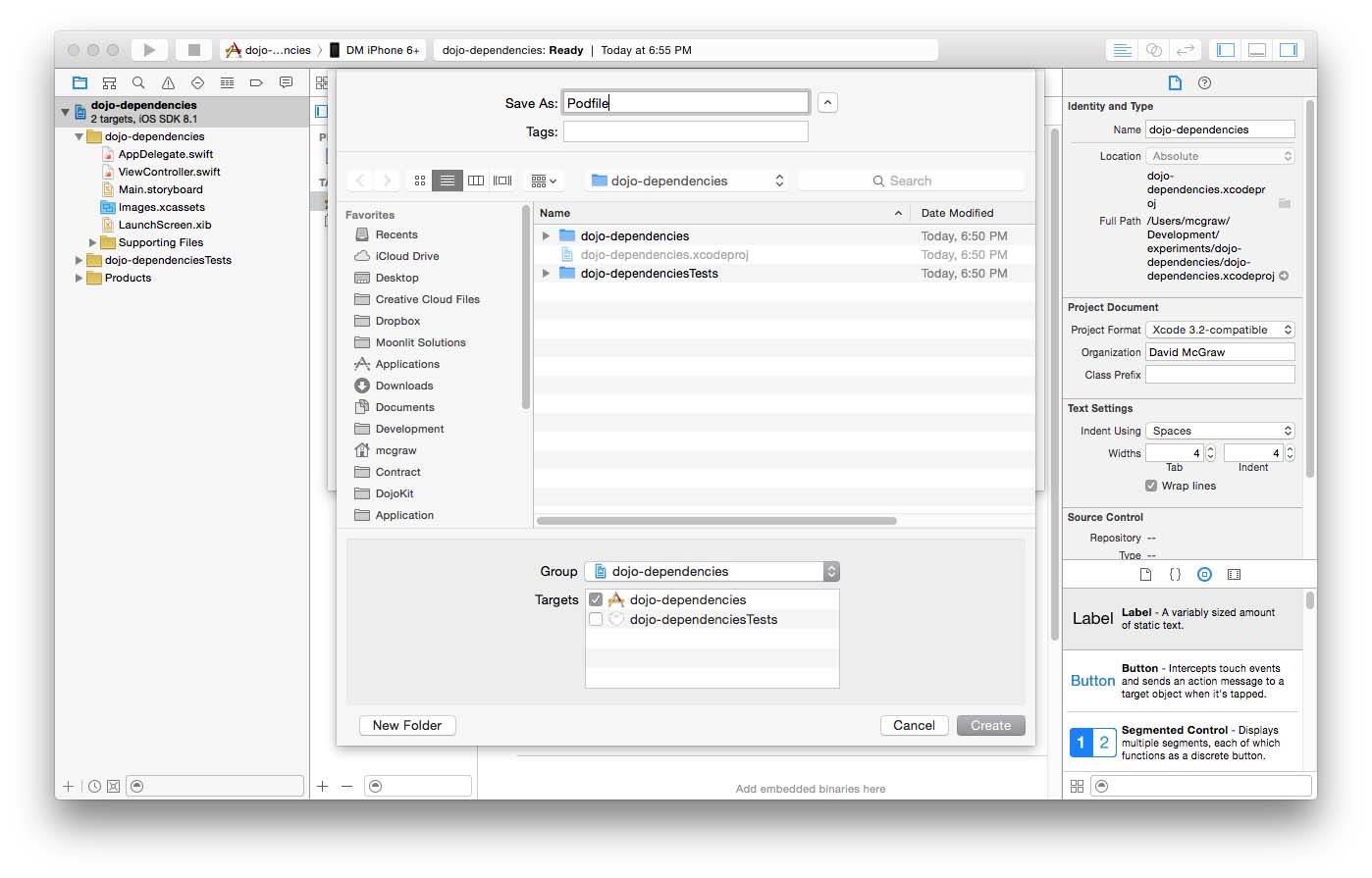
Task: Show the Code Snippet library icon
Action: (x=1175, y=575)
